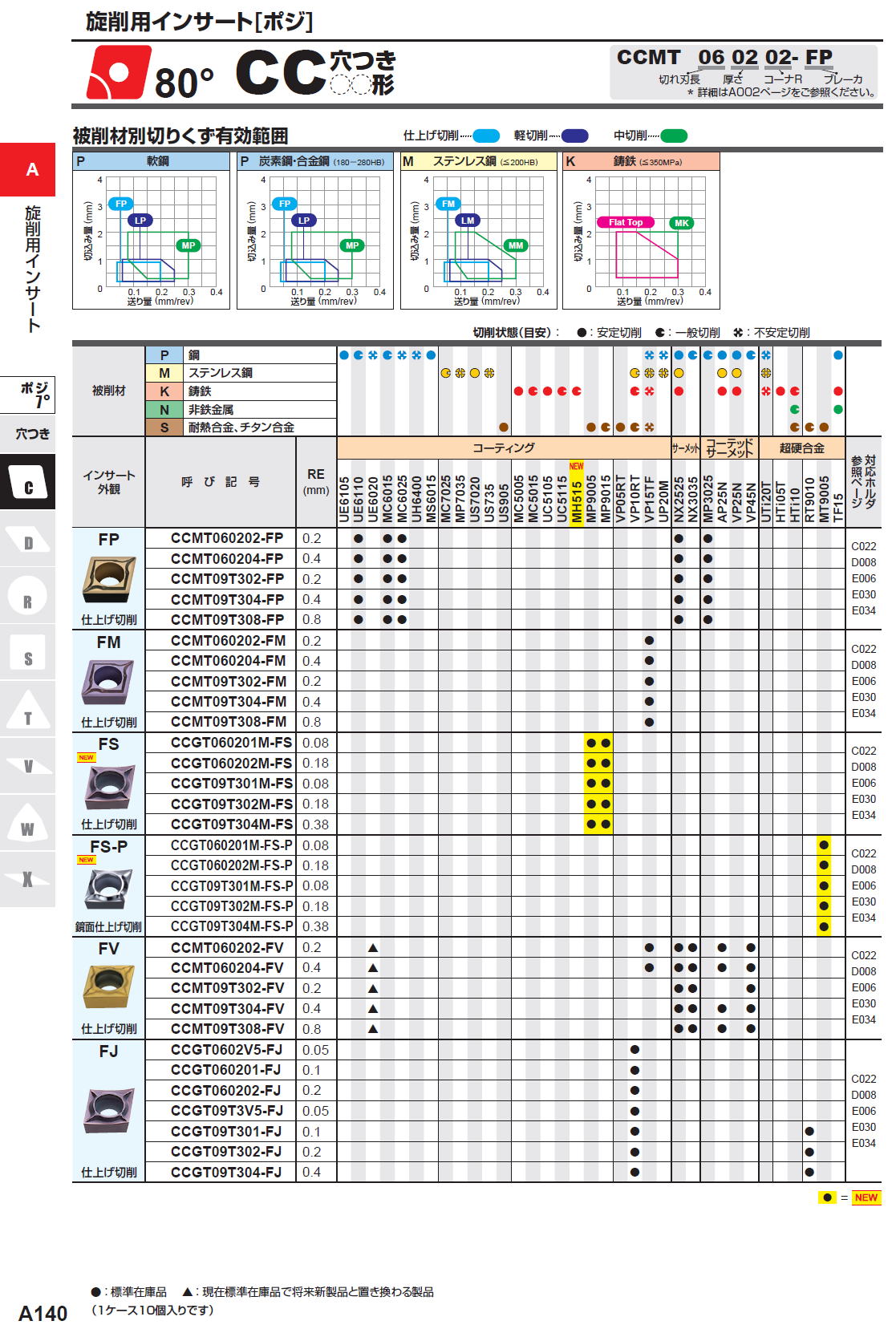
Task: Click the FS breaker insert photo
Action: tap(110, 787)
